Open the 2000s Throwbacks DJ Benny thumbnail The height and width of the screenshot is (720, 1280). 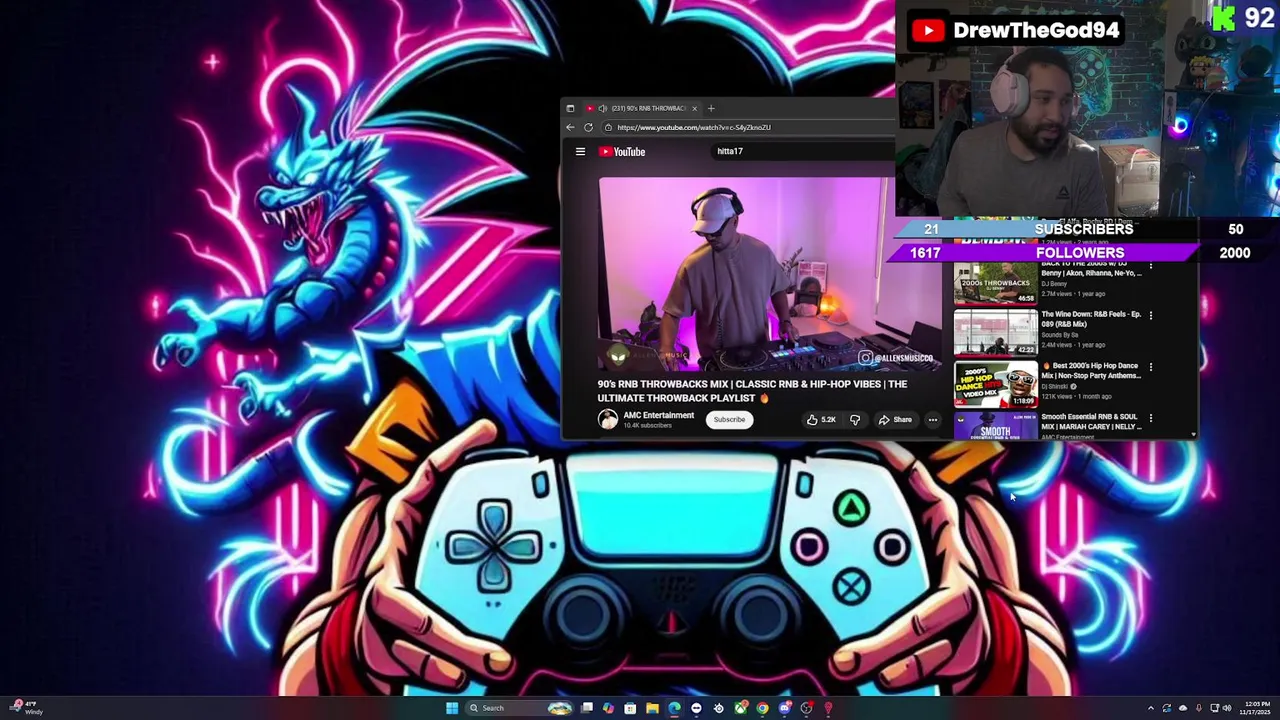[995, 283]
